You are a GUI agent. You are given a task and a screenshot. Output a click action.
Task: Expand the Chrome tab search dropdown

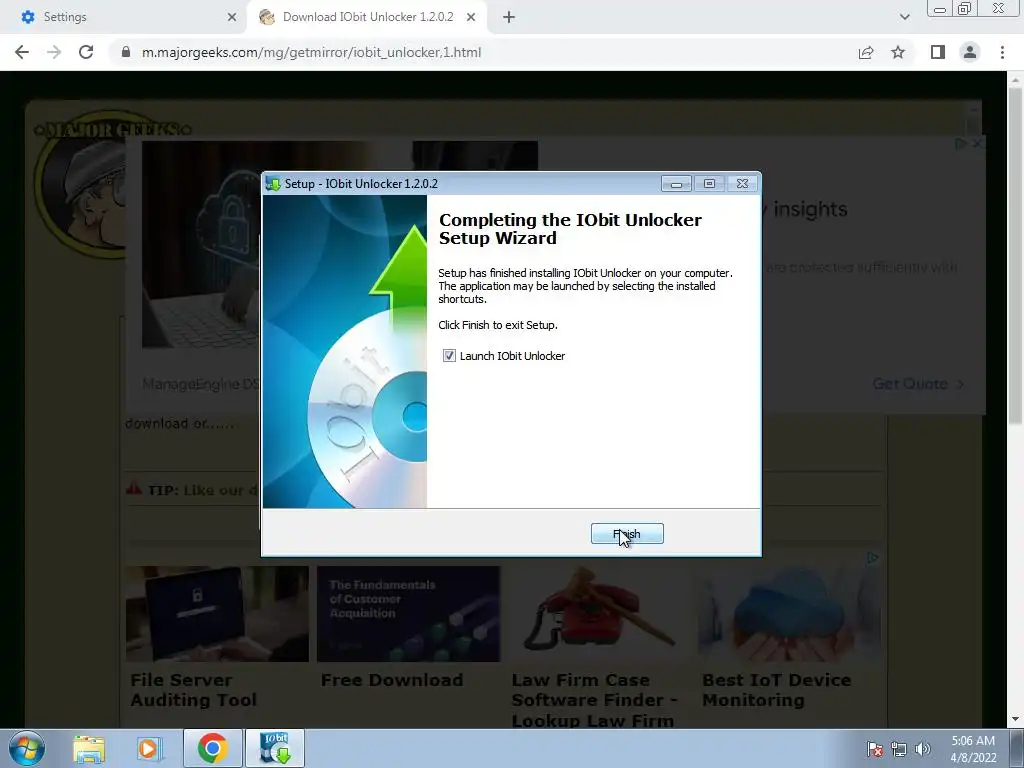click(904, 17)
